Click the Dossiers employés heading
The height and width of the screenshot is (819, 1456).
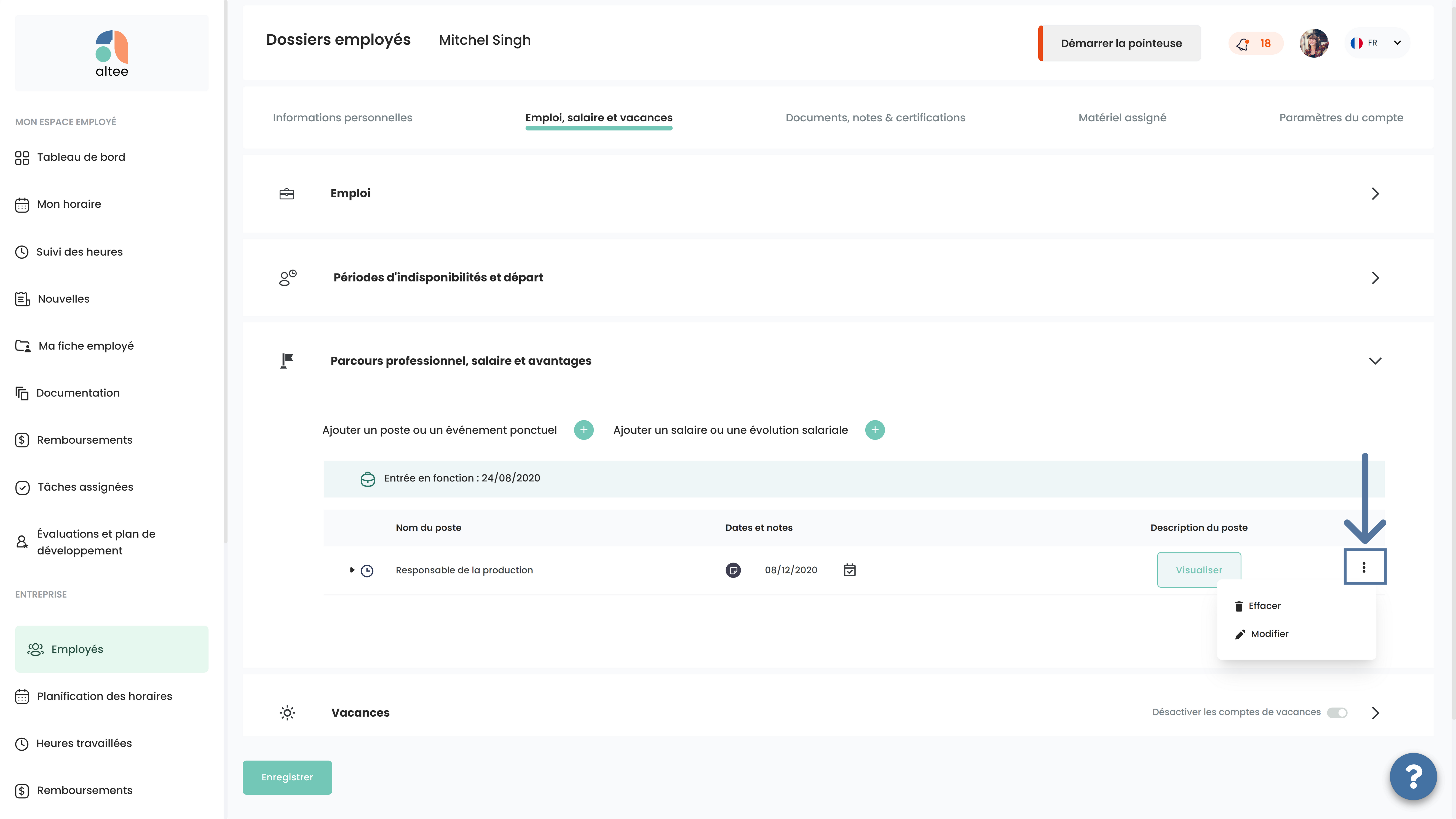338,40
